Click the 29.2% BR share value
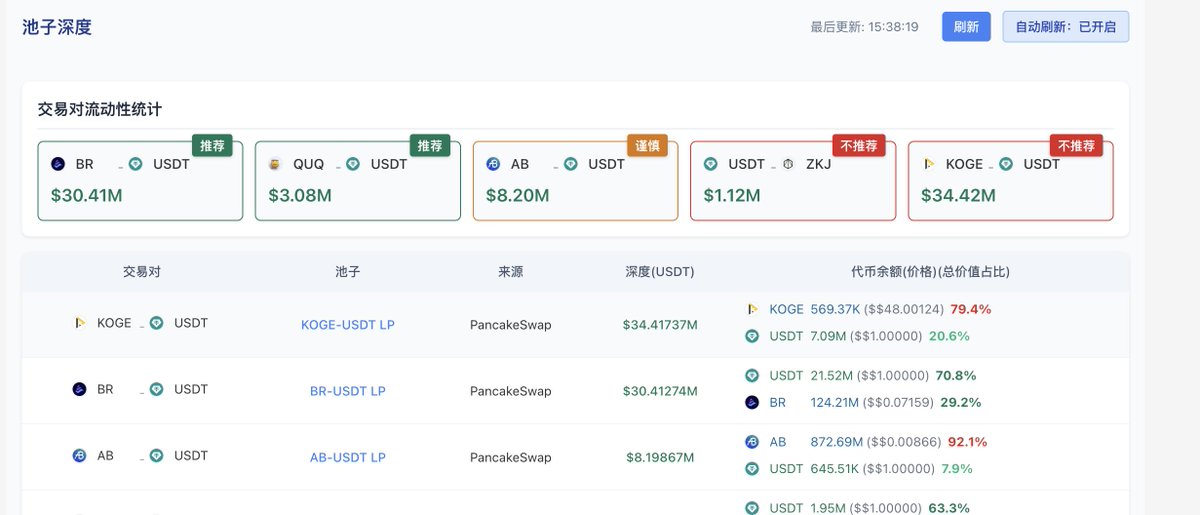The height and width of the screenshot is (515, 1200). [x=961, y=402]
